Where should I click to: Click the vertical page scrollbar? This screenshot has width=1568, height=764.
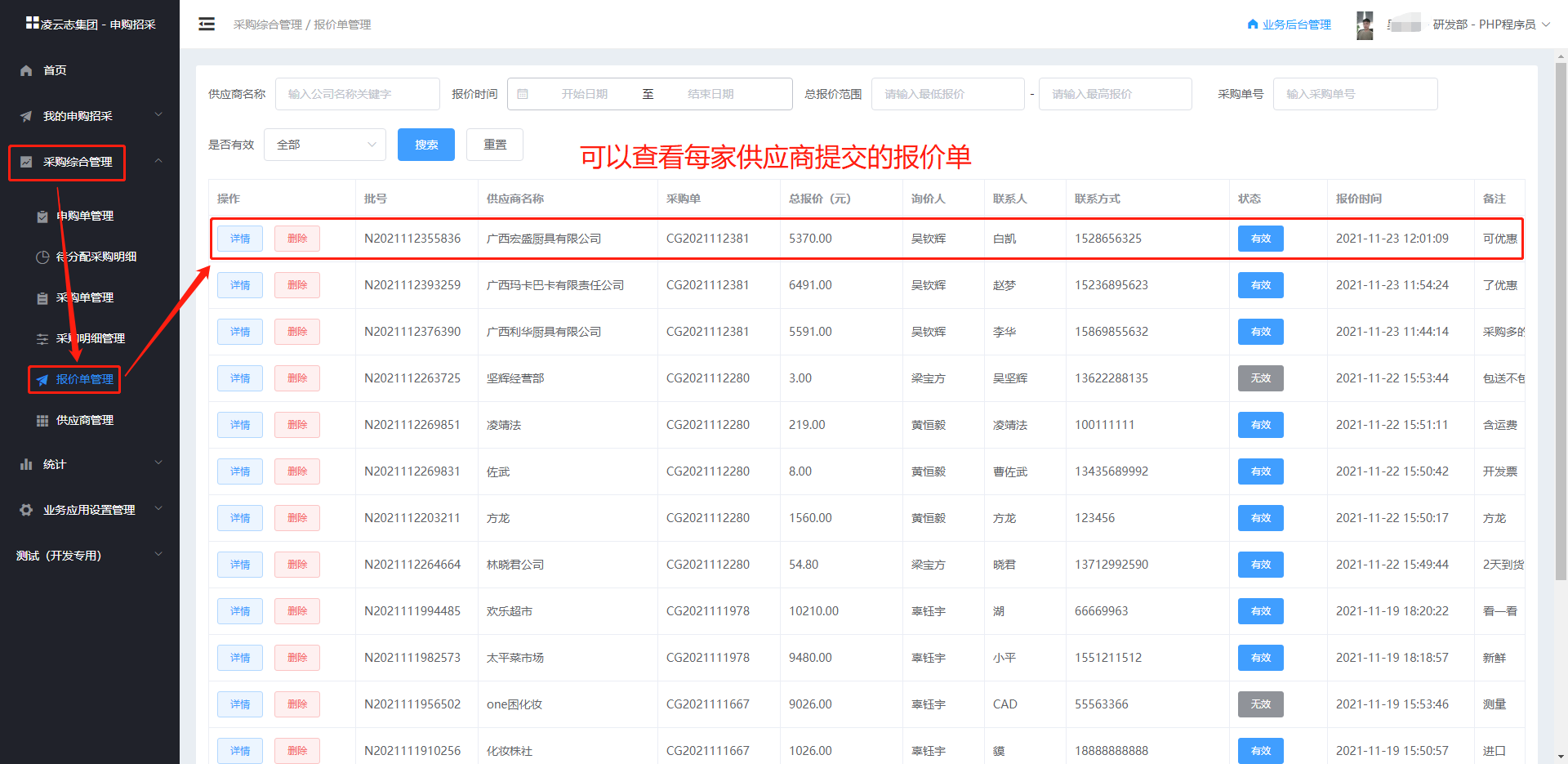[x=1561, y=322]
